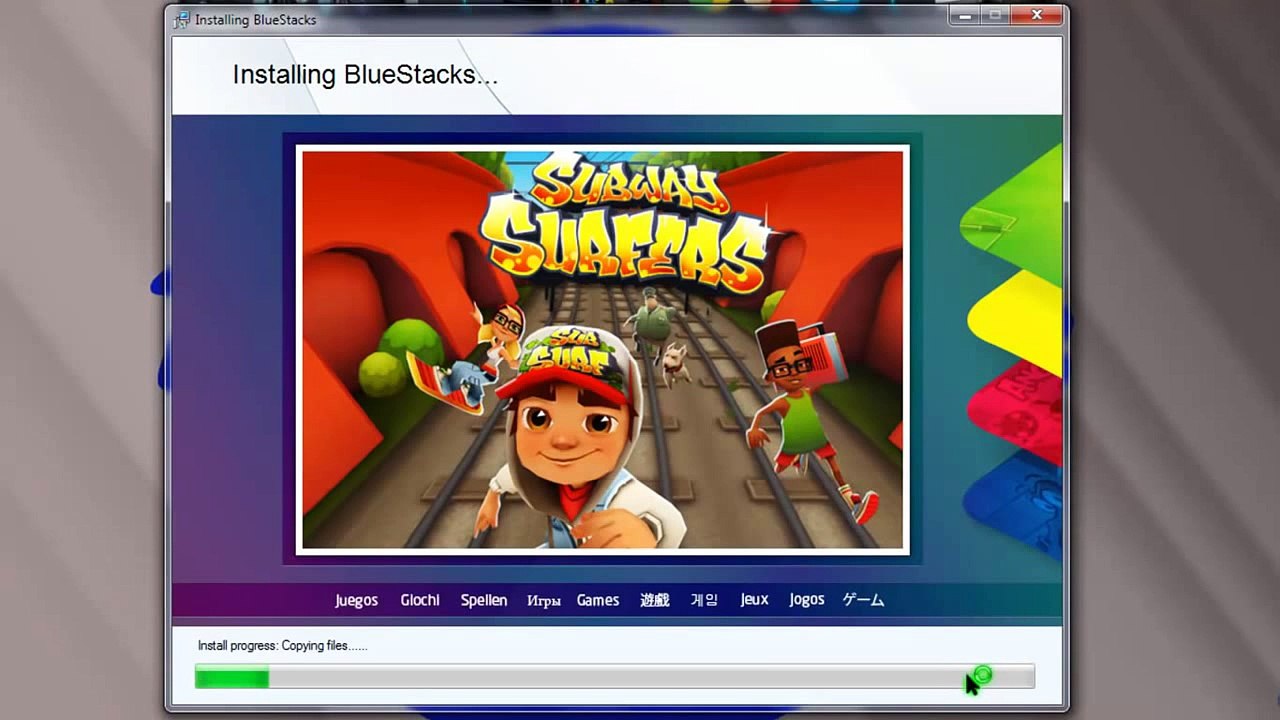The width and height of the screenshot is (1280, 720).
Task: Click the "Install progress: Copying files" text
Action: click(283, 646)
